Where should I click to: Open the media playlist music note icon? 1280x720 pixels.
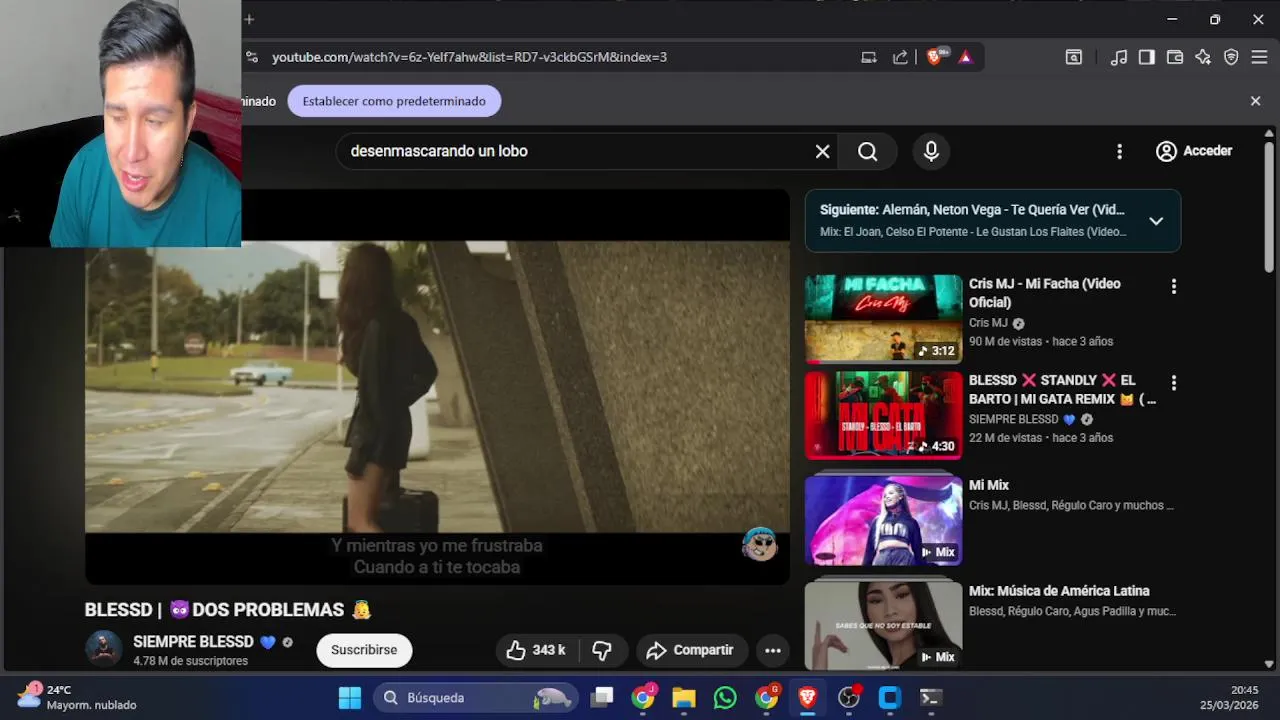[x=1119, y=57]
